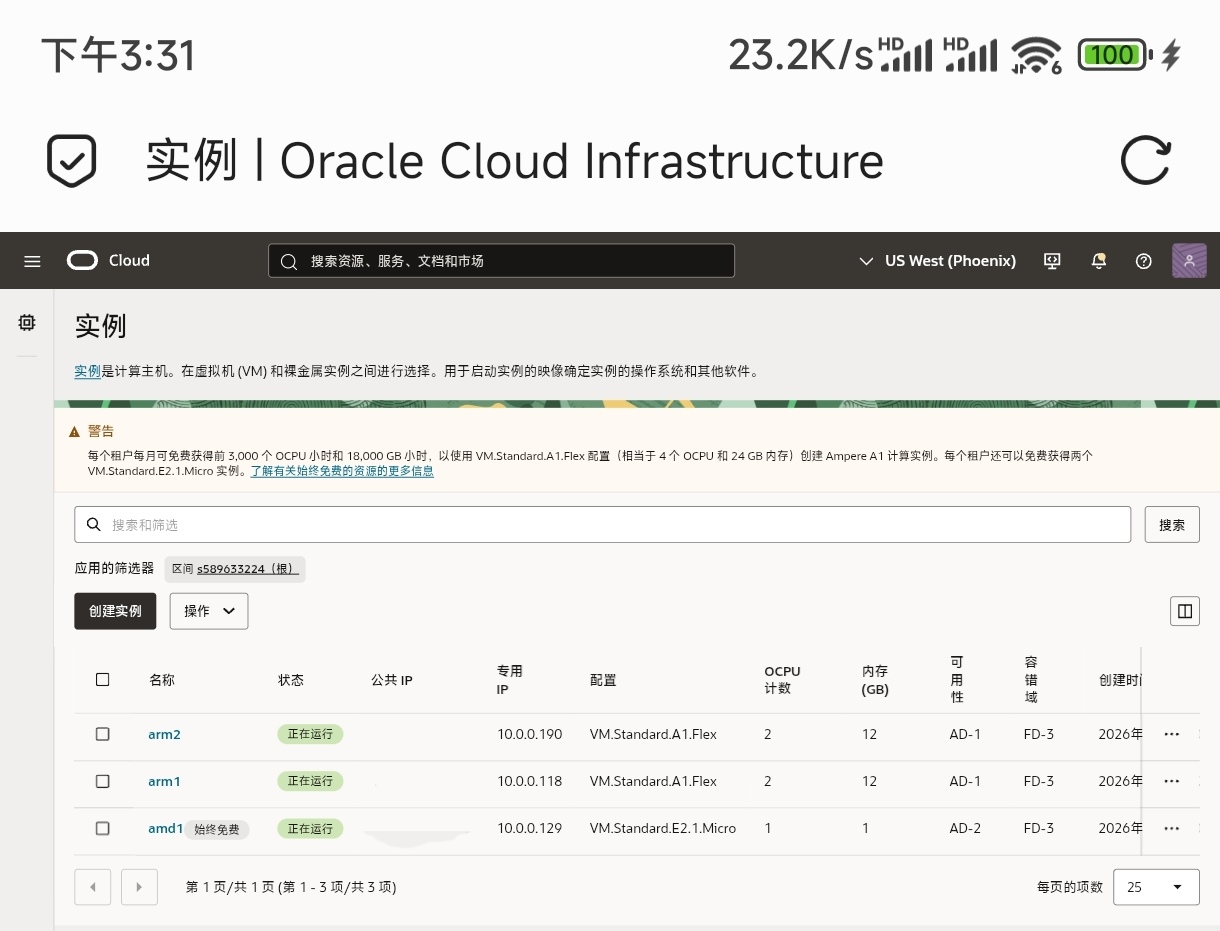Screen dimensions: 1220x931
Task: Click the 搜索和筛选 filter field
Action: [602, 525]
